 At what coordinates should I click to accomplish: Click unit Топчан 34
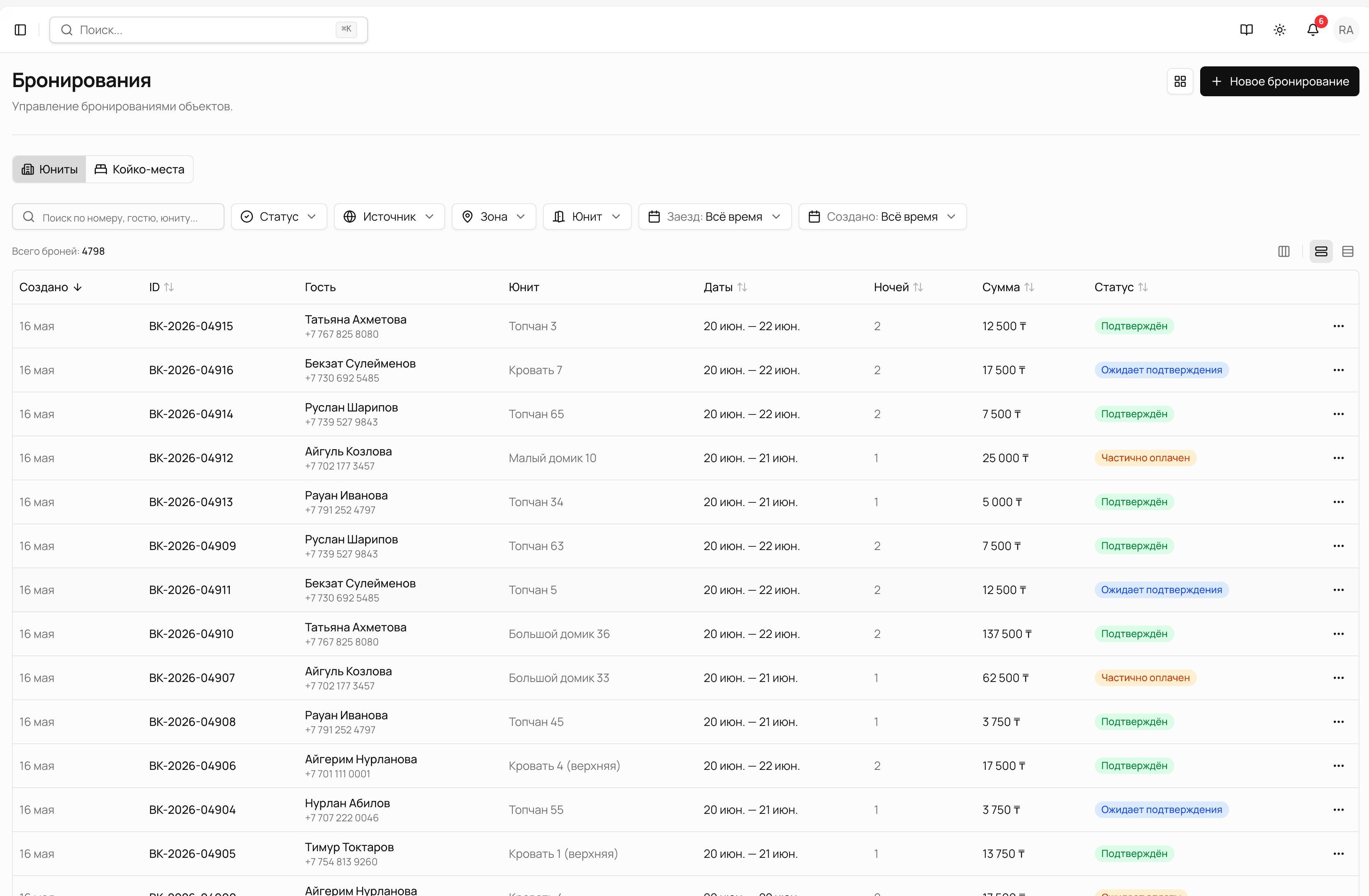(x=536, y=502)
